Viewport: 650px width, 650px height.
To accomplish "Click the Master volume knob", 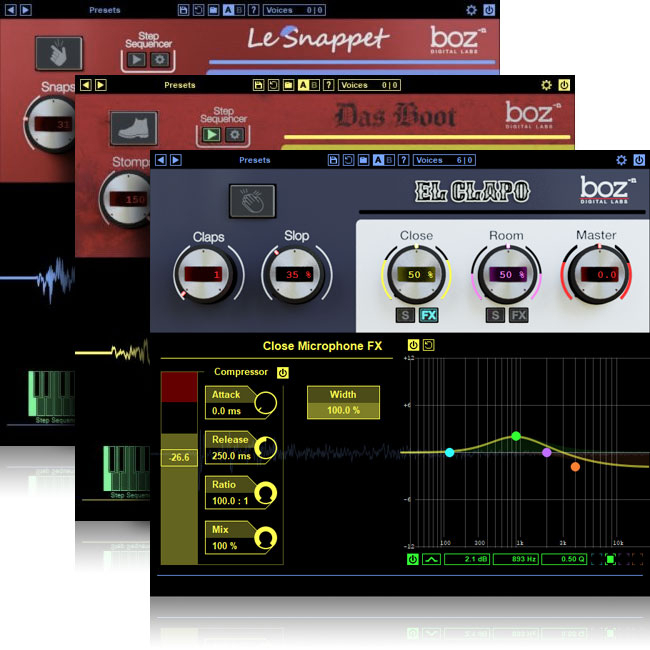I will tap(597, 274).
